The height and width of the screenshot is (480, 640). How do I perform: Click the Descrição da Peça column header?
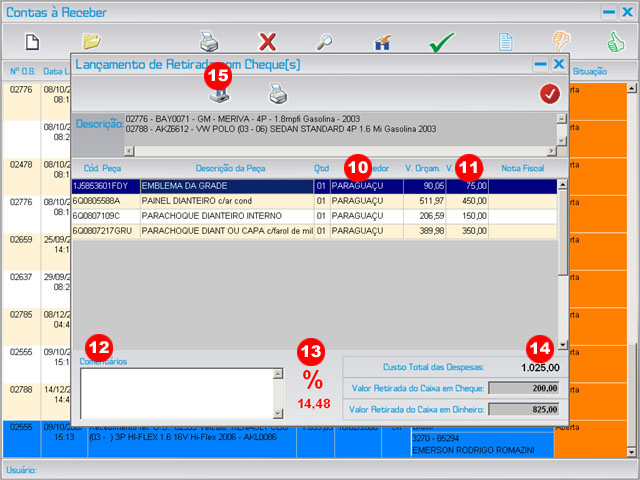230,168
